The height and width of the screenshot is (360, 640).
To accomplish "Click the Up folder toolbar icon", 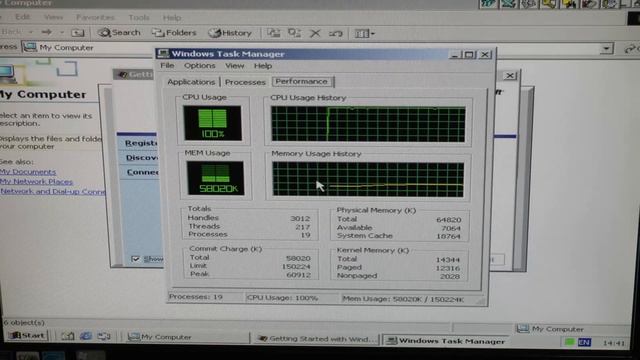I will (78, 32).
